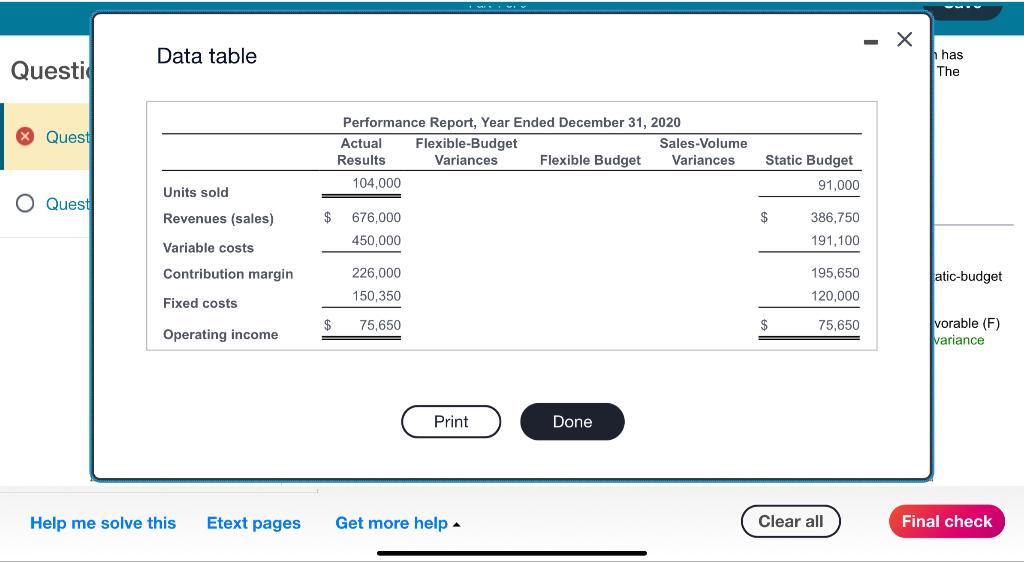
Task: Click the Performance Report title
Action: 511,122
